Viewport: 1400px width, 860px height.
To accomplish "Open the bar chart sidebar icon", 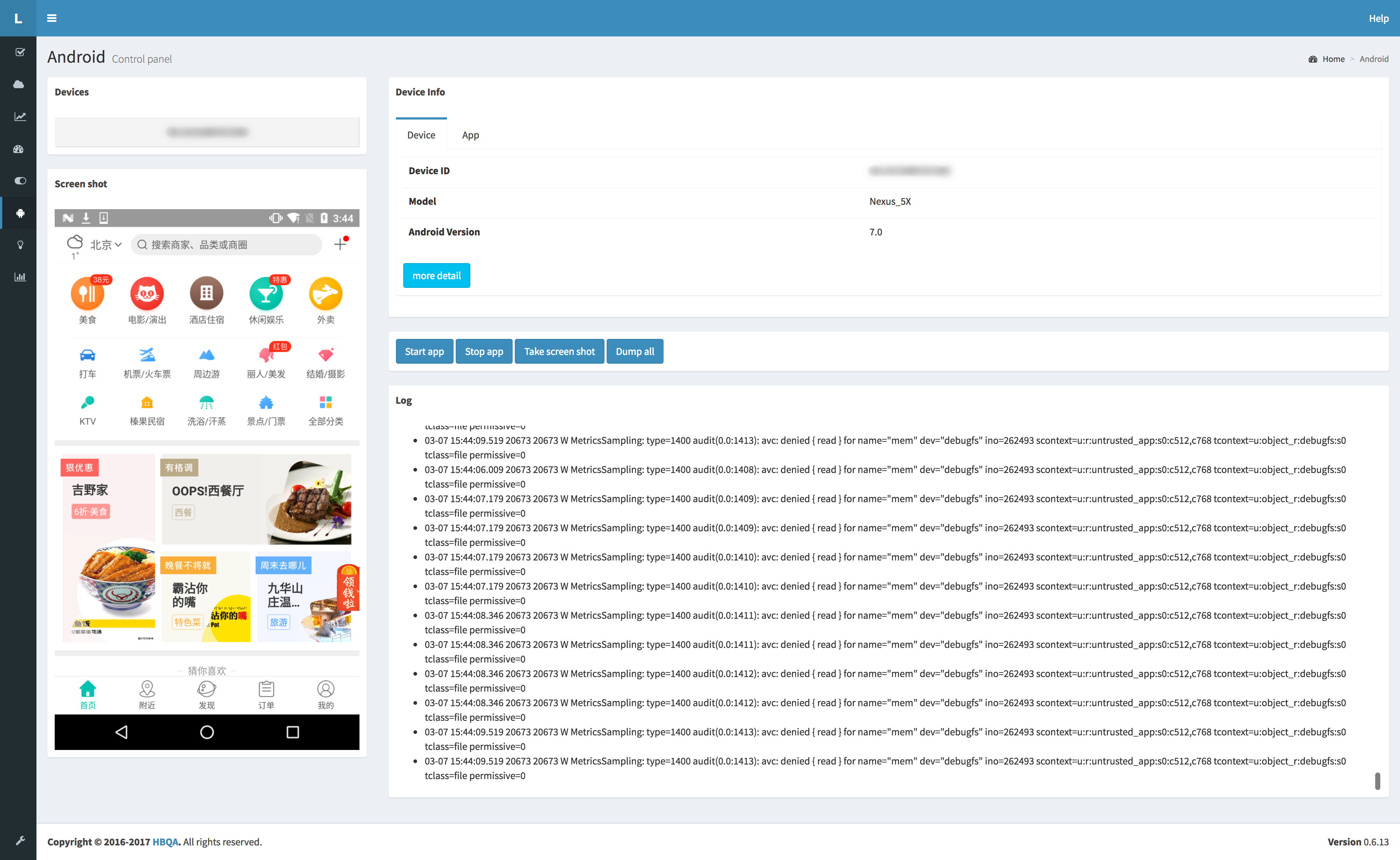I will click(20, 277).
